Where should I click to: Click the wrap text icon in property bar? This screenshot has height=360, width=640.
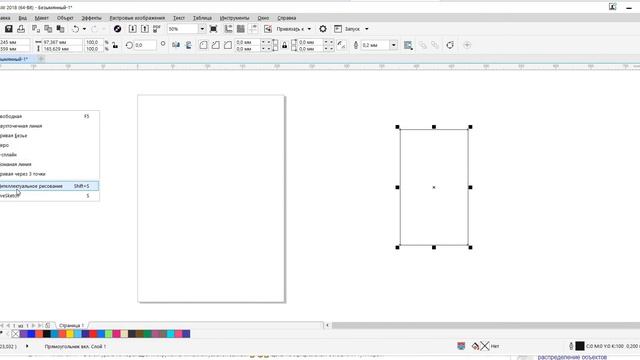(x=408, y=45)
